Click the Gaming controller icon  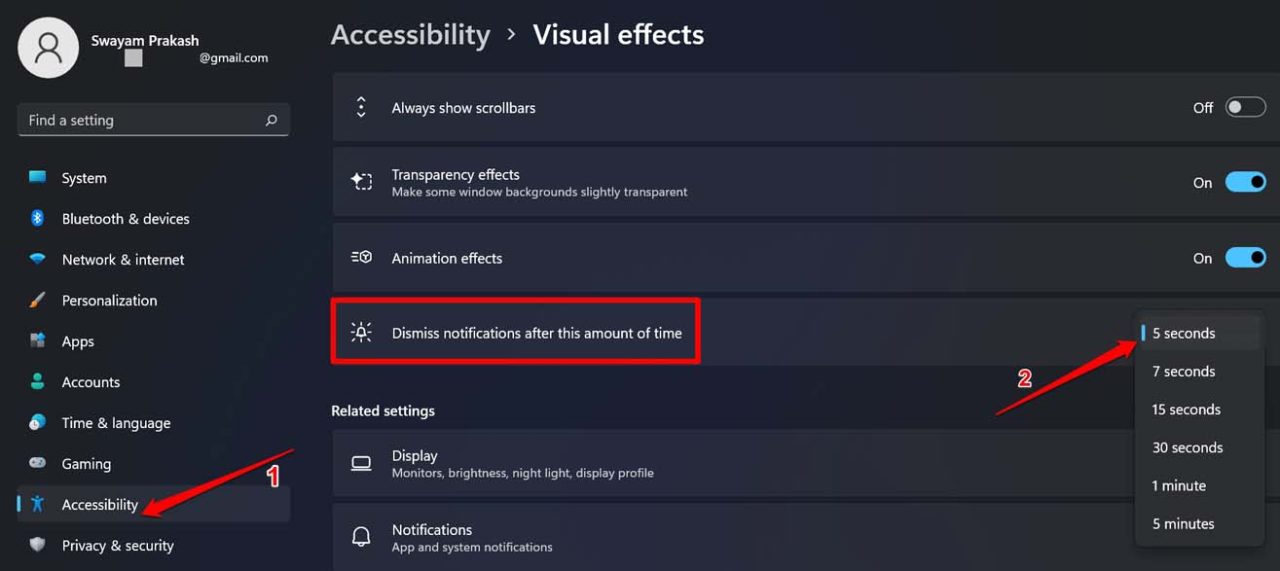pos(38,463)
